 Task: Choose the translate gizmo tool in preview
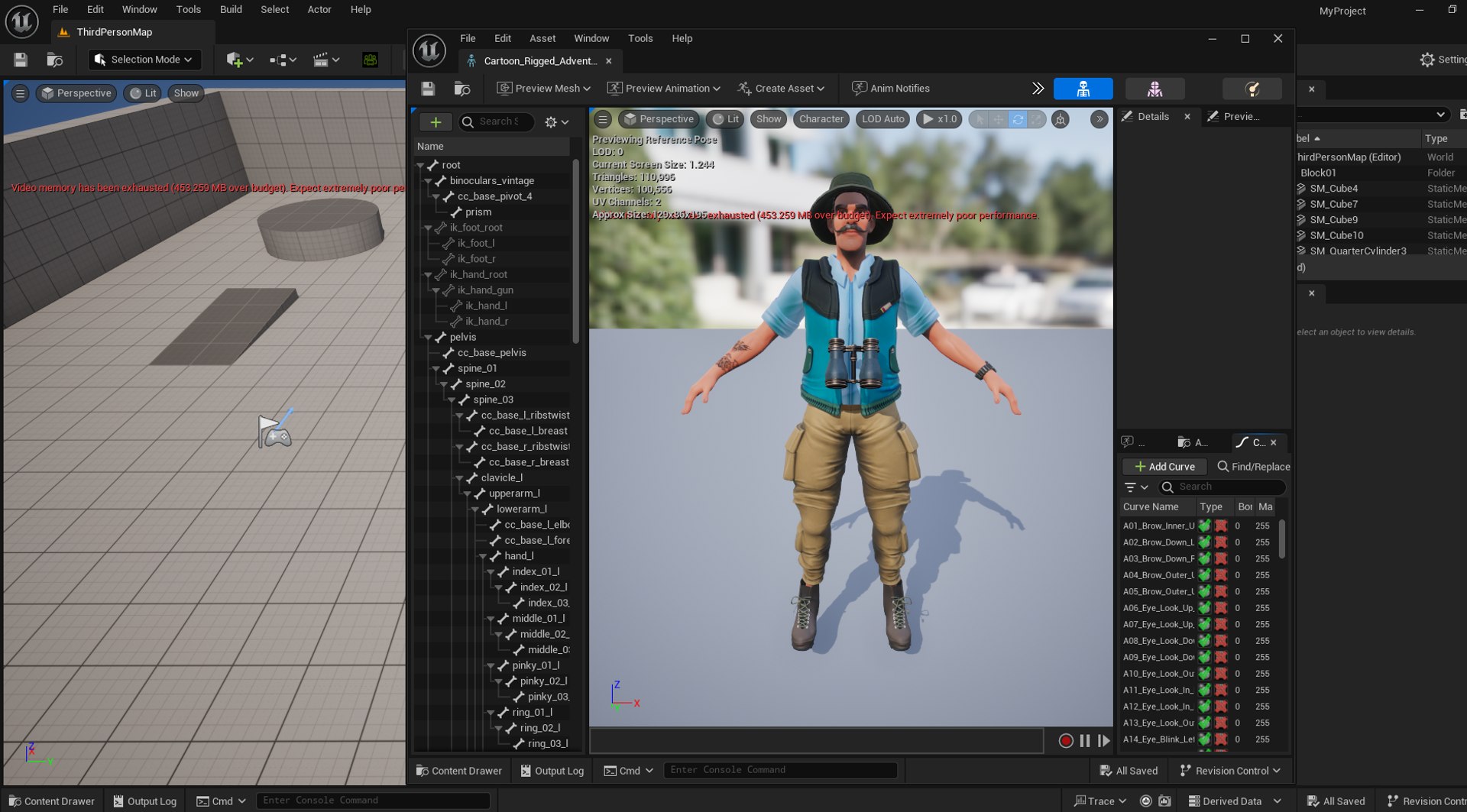point(999,119)
